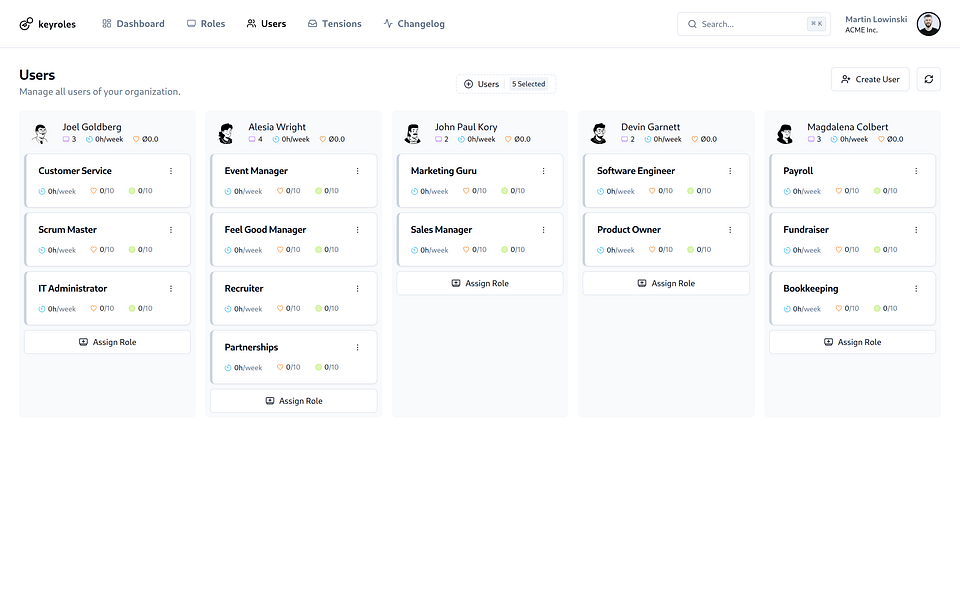Open the Changelog page

pos(414,24)
